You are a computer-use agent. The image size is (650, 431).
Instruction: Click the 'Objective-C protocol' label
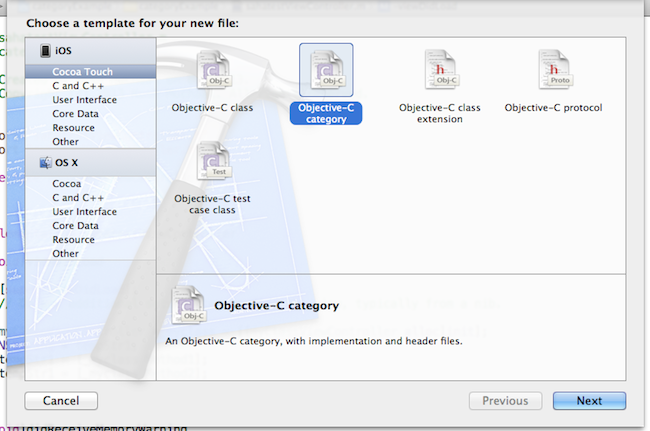tap(553, 108)
